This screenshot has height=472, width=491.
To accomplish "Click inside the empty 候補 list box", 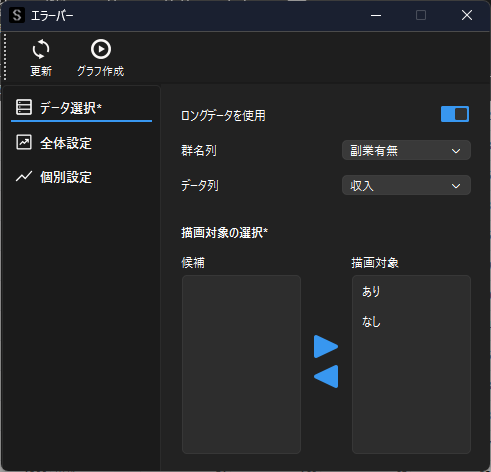I will pos(241,364).
